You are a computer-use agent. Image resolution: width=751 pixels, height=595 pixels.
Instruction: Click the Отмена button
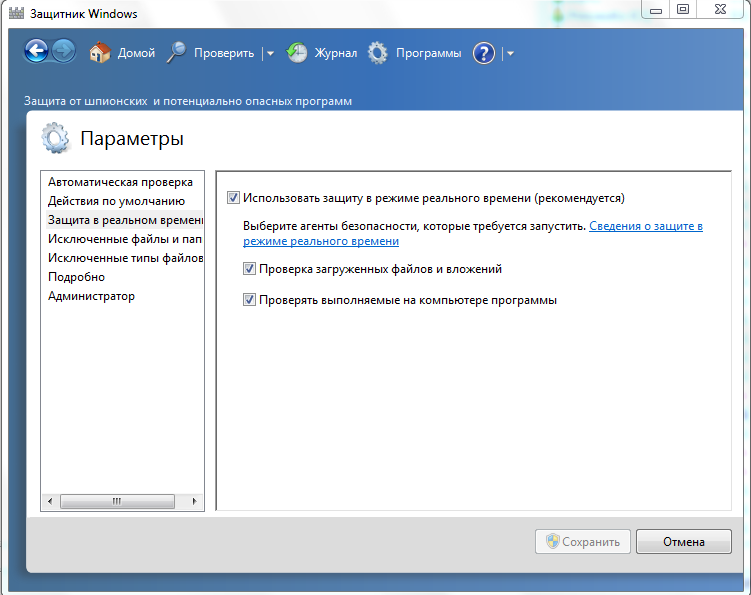pos(683,541)
